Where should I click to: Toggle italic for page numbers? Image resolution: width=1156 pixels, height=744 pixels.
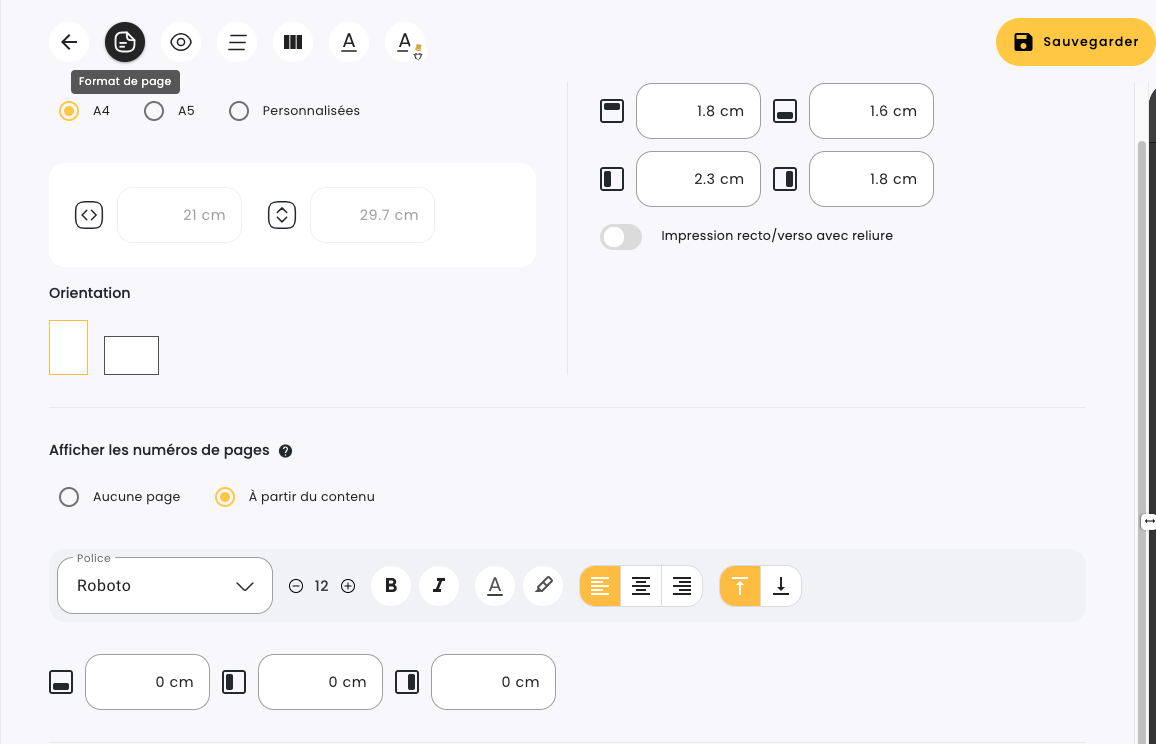tap(438, 586)
